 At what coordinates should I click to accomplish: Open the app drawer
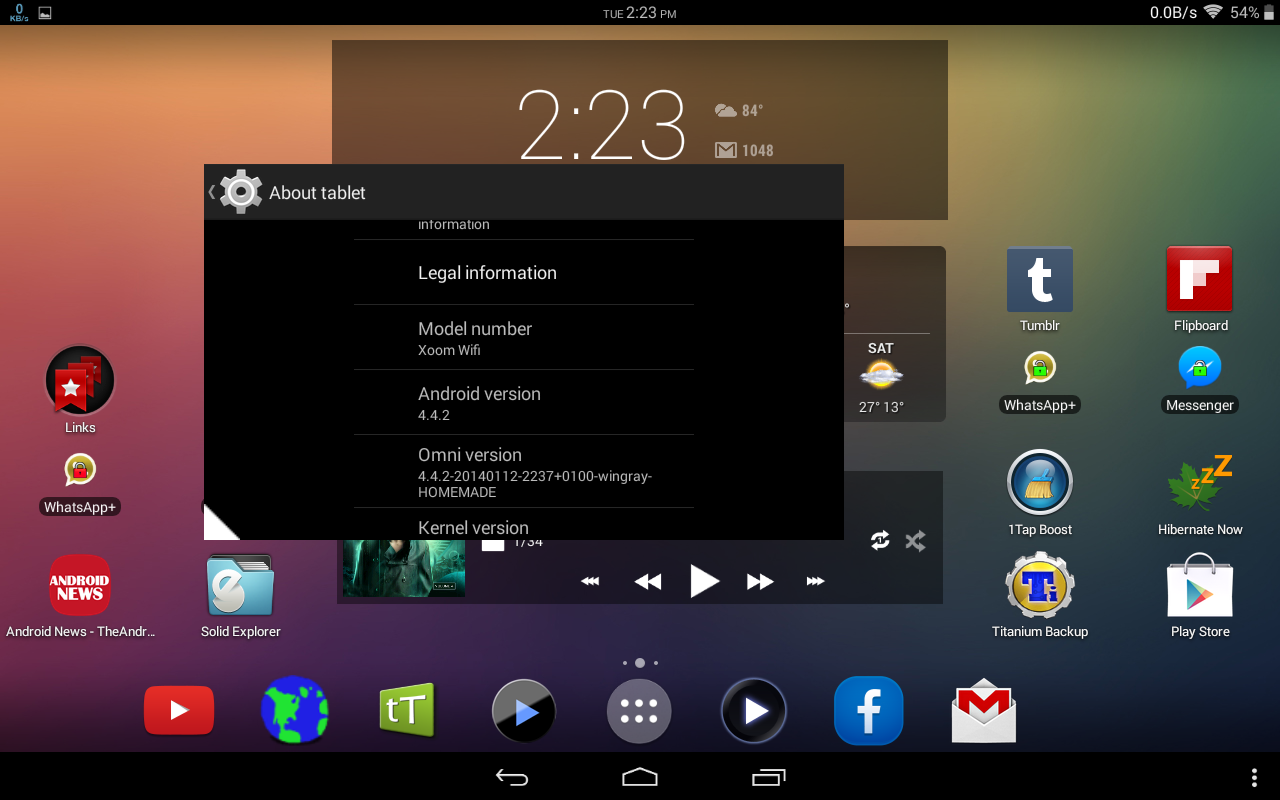[639, 711]
